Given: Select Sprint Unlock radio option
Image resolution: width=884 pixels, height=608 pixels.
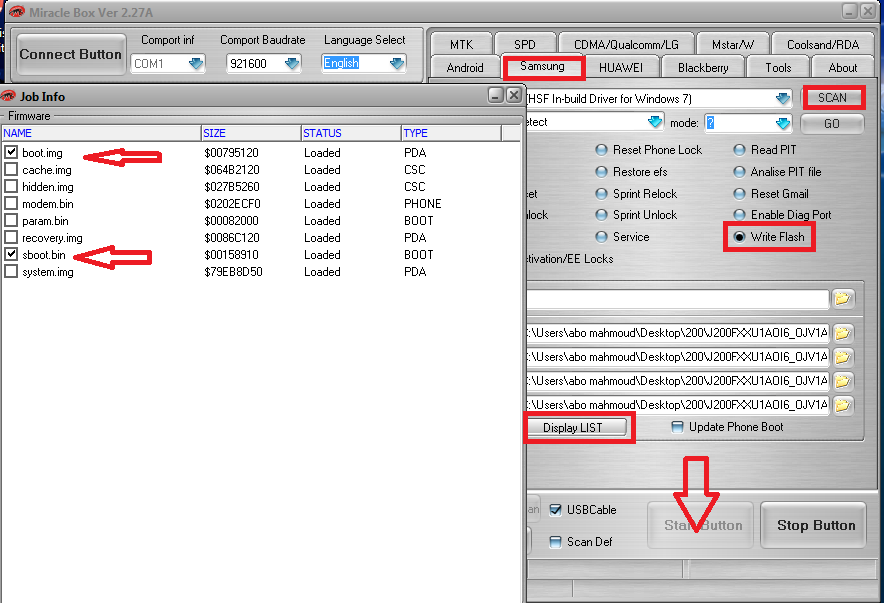Looking at the screenshot, I should [602, 215].
